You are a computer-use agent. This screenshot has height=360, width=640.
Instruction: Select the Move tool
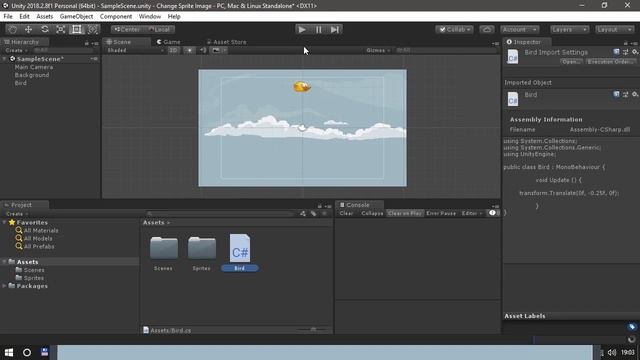click(x=28, y=29)
